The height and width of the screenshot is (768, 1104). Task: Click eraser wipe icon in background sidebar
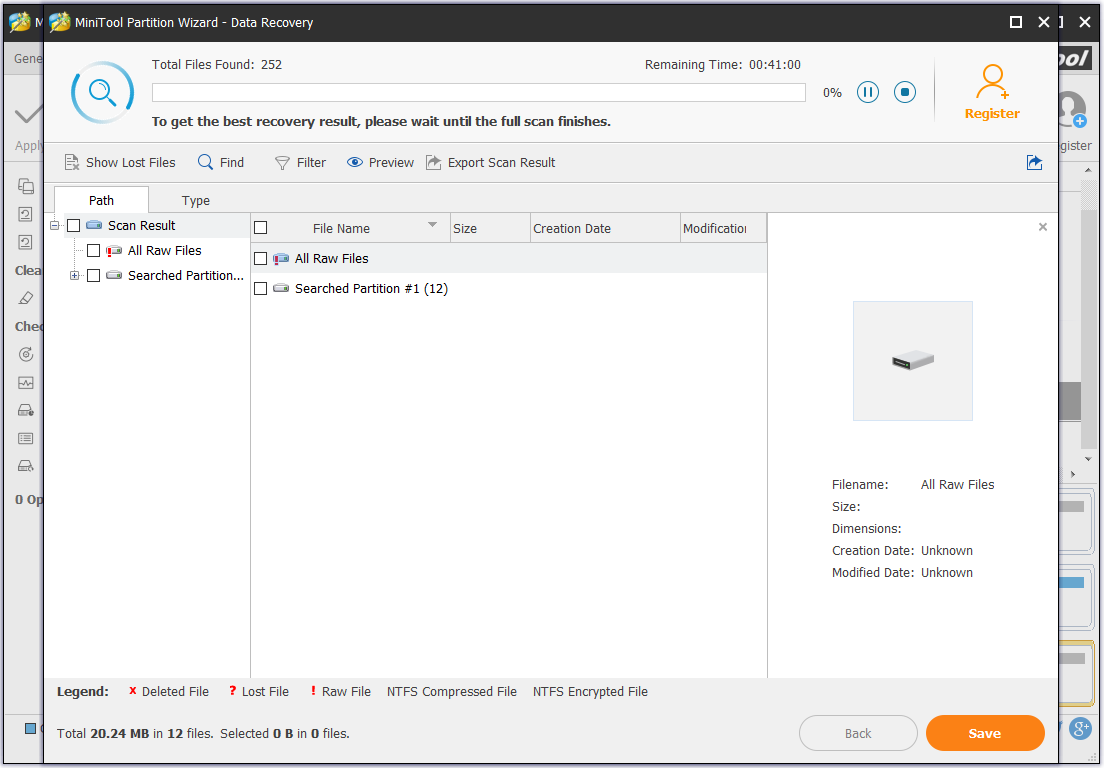point(26,298)
